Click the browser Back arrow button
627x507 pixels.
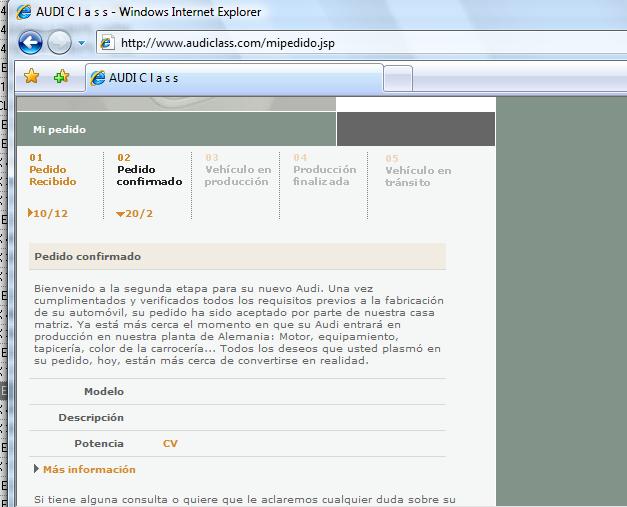30,42
